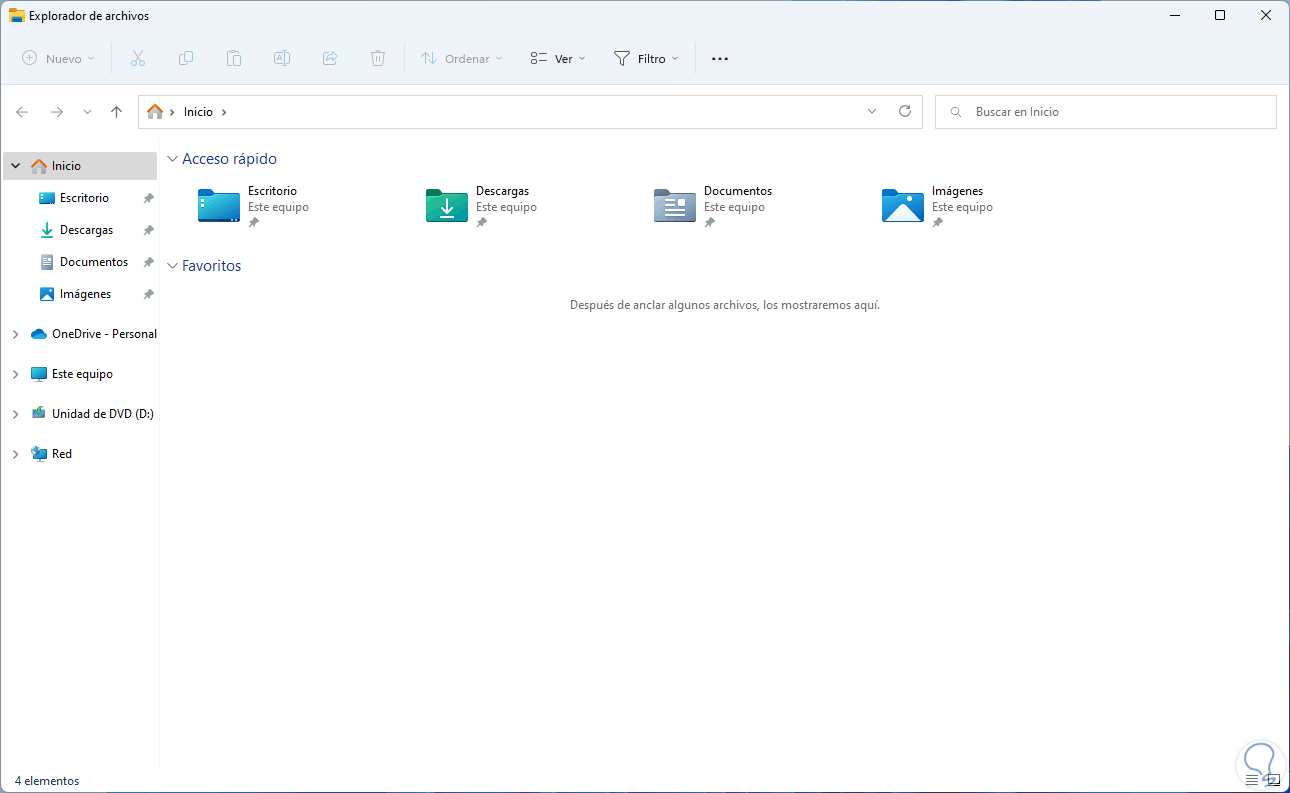The height and width of the screenshot is (793, 1290).
Task: Open the Nuevo dropdown menu
Action: click(x=59, y=59)
